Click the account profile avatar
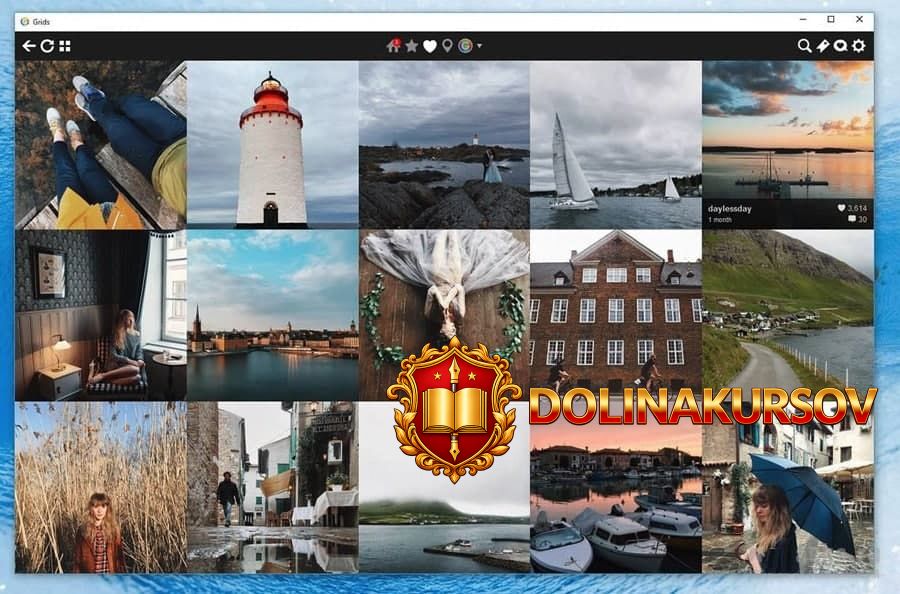Viewport: 900px width, 594px height. pos(465,46)
